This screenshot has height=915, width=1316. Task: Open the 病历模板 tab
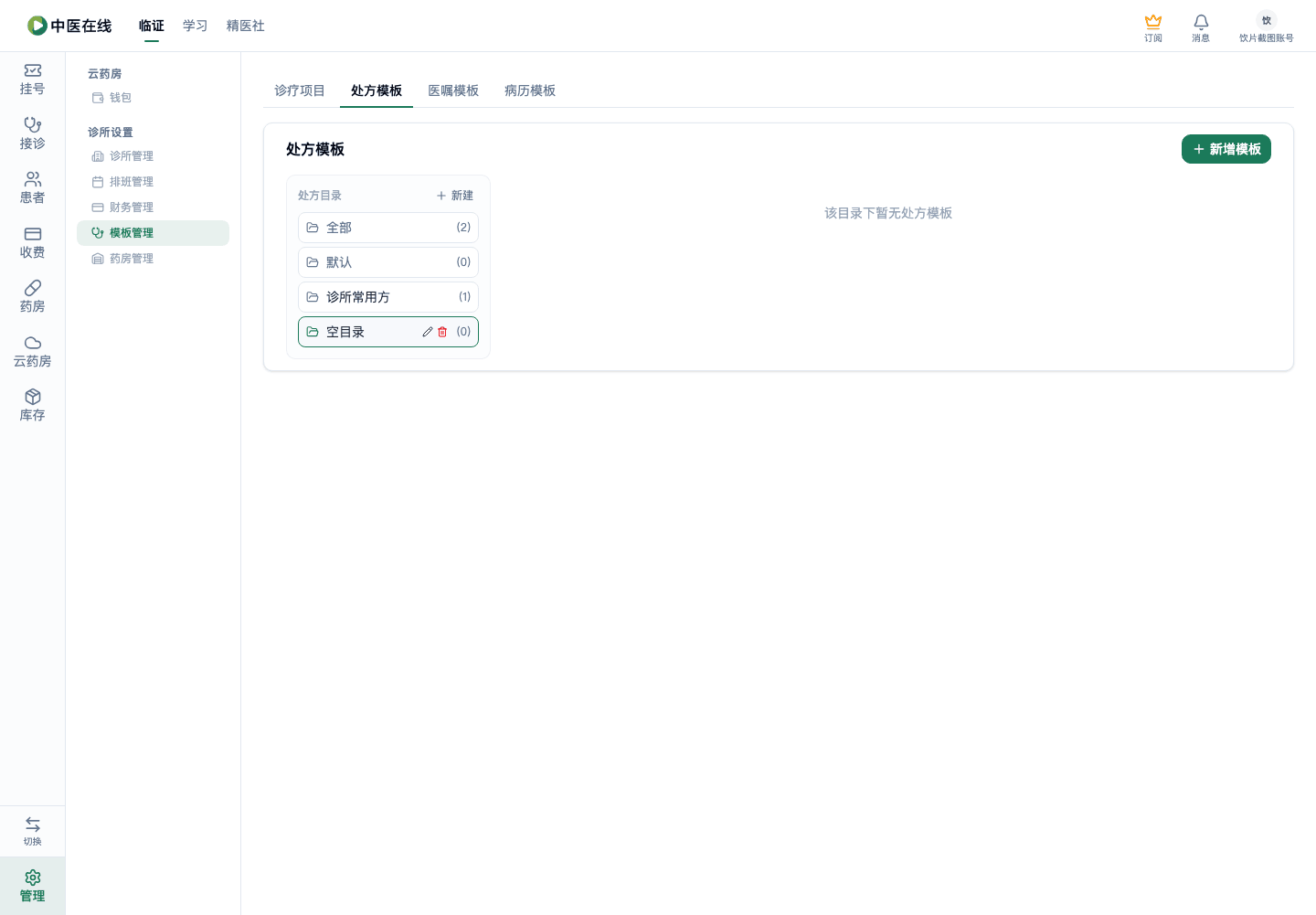pos(530,90)
